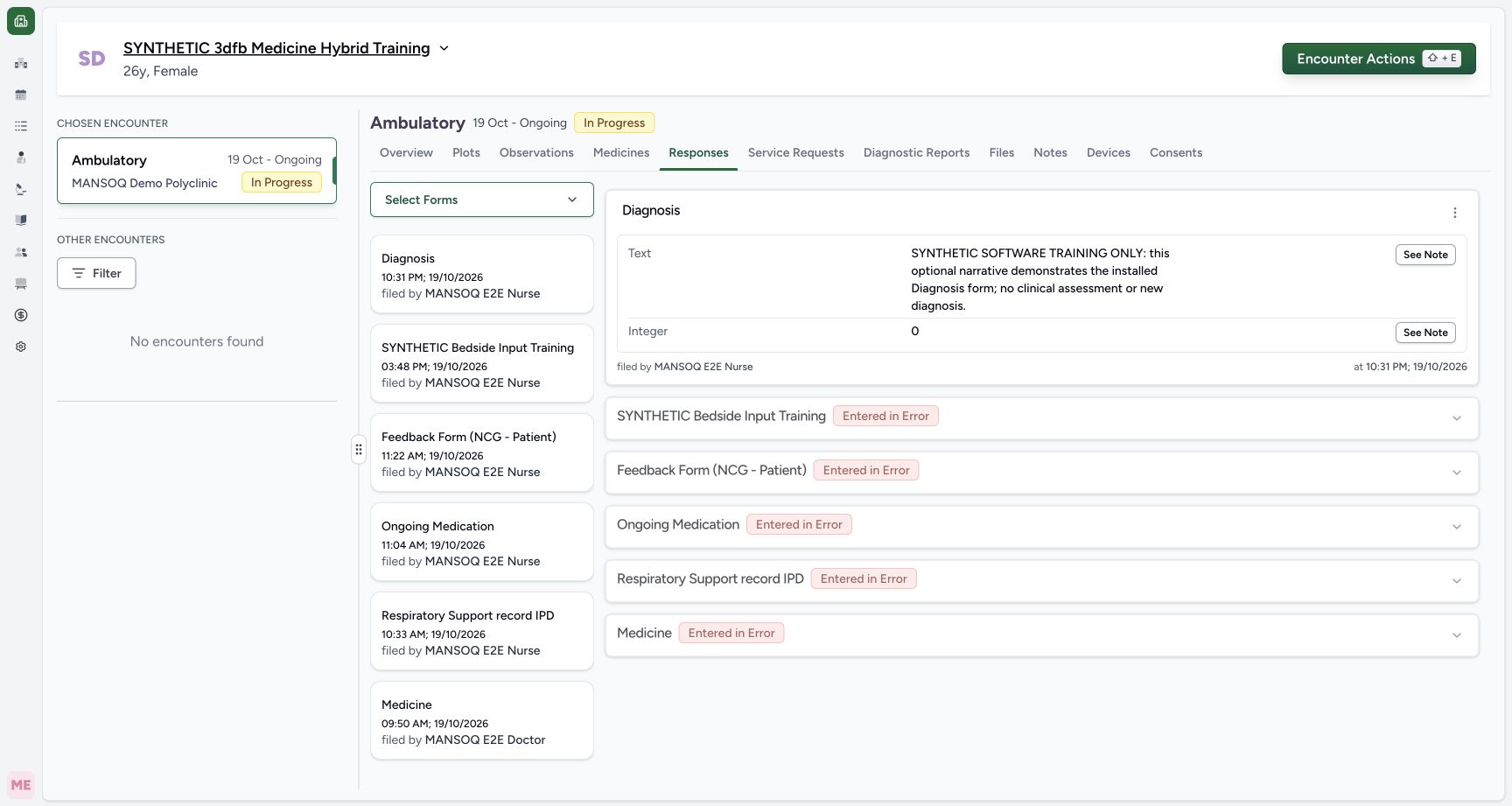Open the doctor person icon in sidebar

click(x=21, y=158)
